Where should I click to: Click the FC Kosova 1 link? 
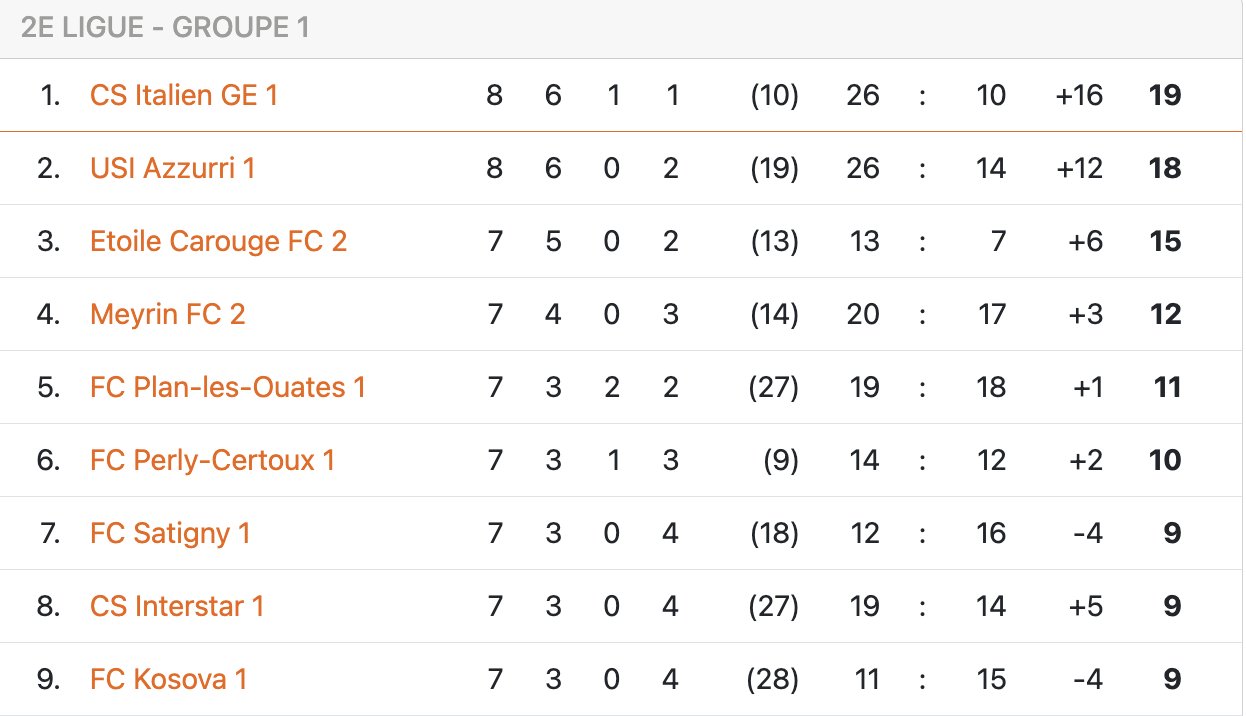click(168, 679)
